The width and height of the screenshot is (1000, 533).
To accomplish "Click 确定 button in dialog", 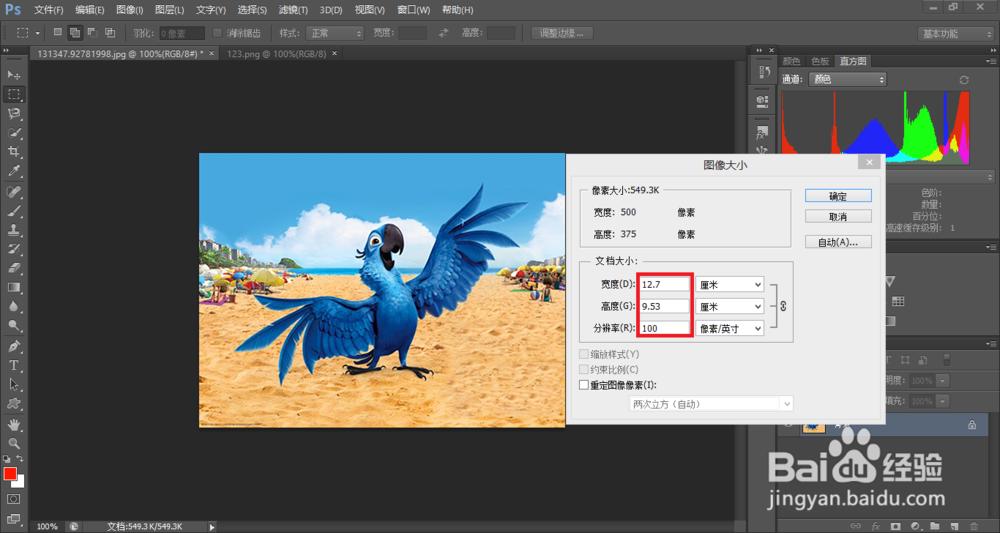I will coord(838,196).
